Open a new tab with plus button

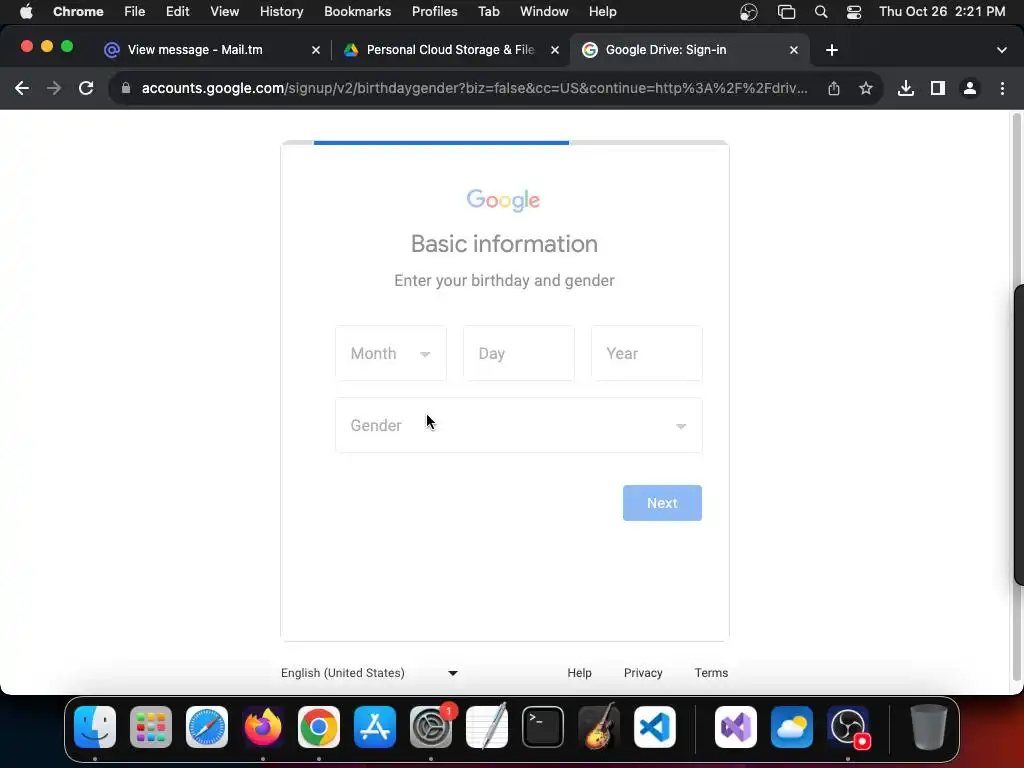coord(831,50)
